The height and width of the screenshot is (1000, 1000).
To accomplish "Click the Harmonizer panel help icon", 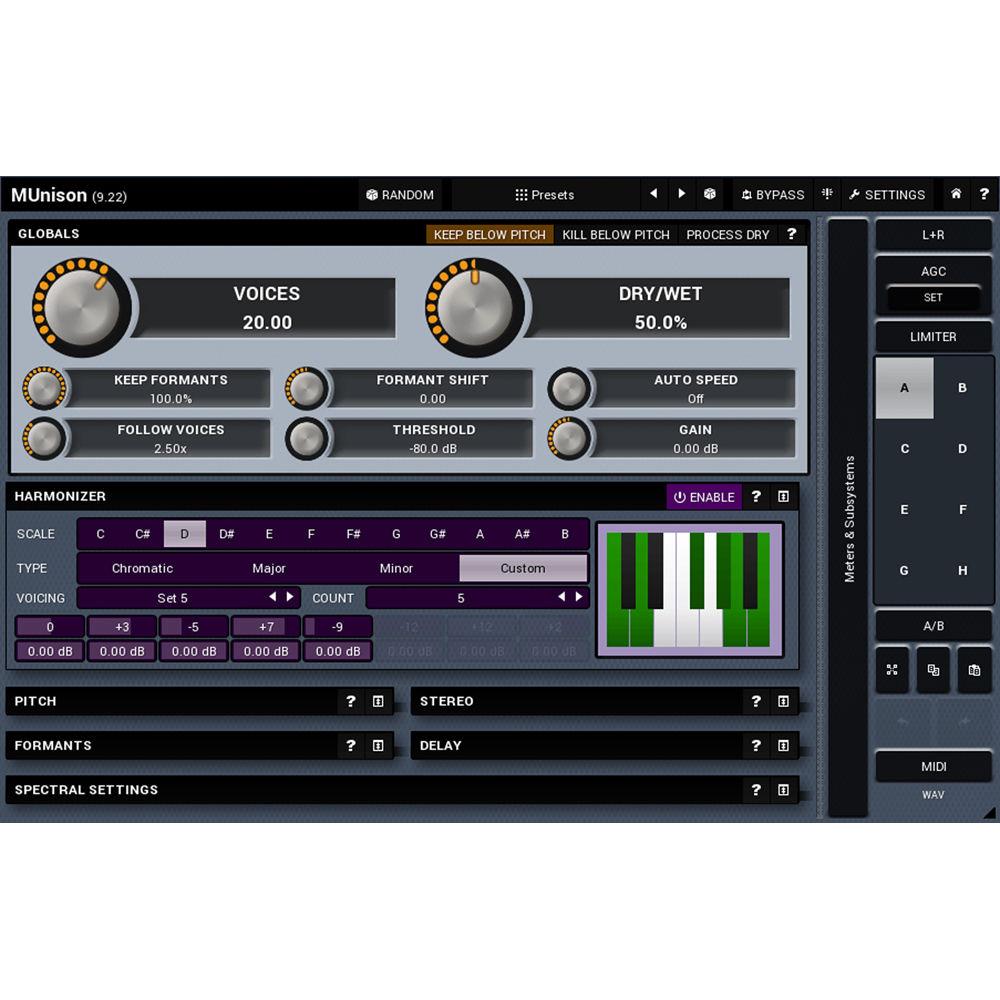I will 757,497.
